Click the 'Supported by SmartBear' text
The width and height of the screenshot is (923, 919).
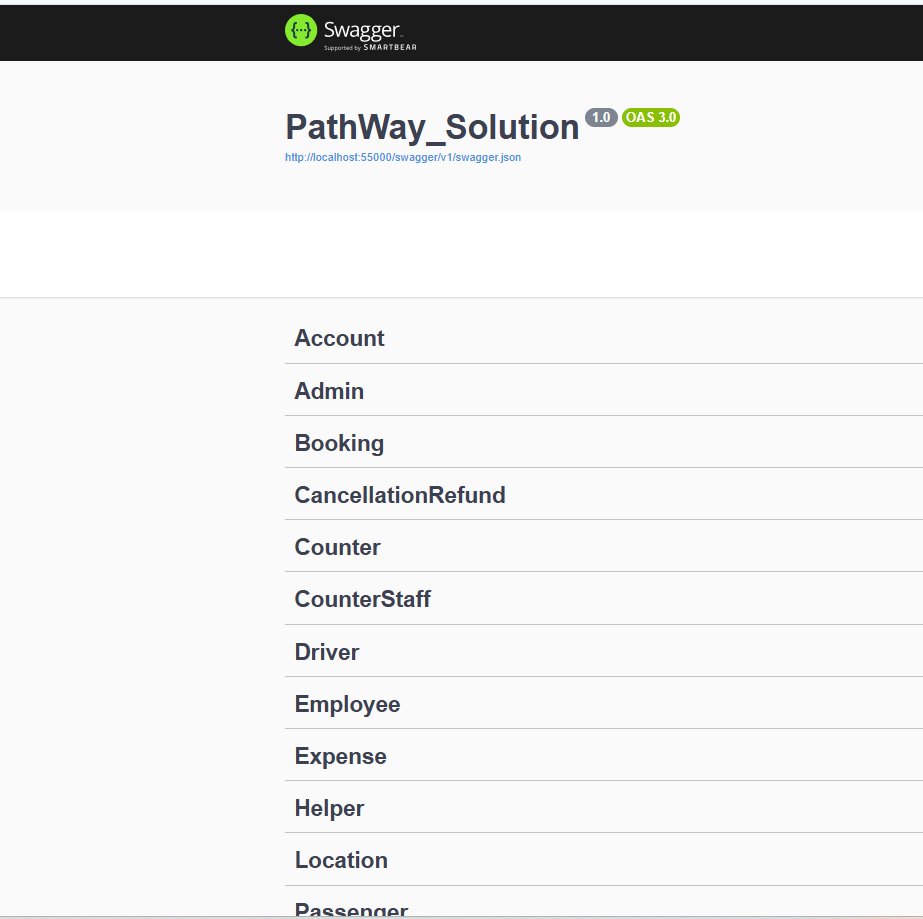point(369,47)
